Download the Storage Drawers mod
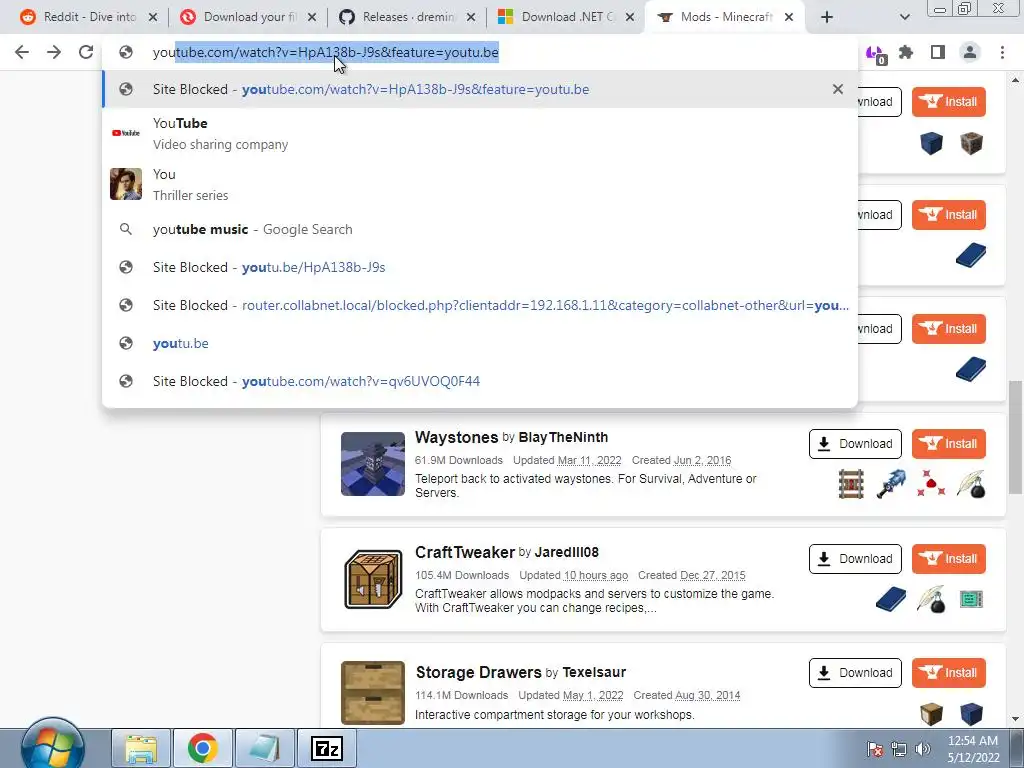 click(x=855, y=673)
